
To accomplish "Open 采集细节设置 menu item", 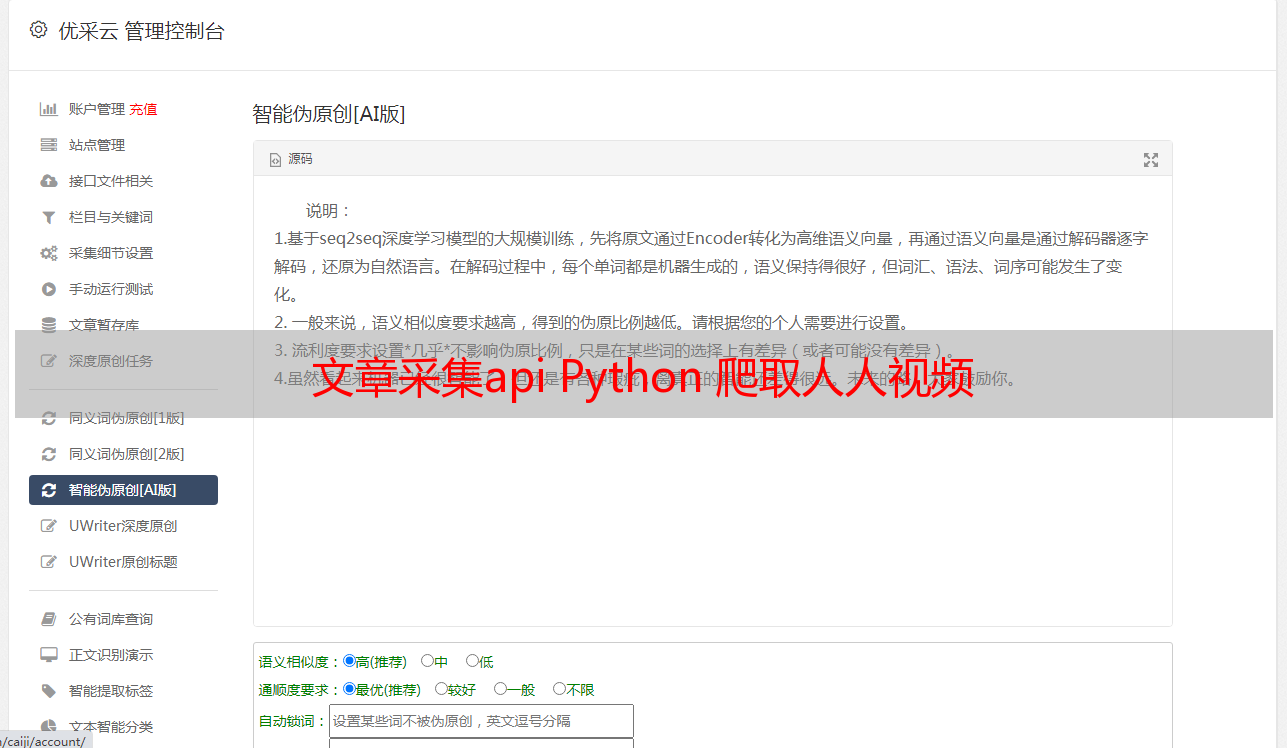I will [111, 253].
